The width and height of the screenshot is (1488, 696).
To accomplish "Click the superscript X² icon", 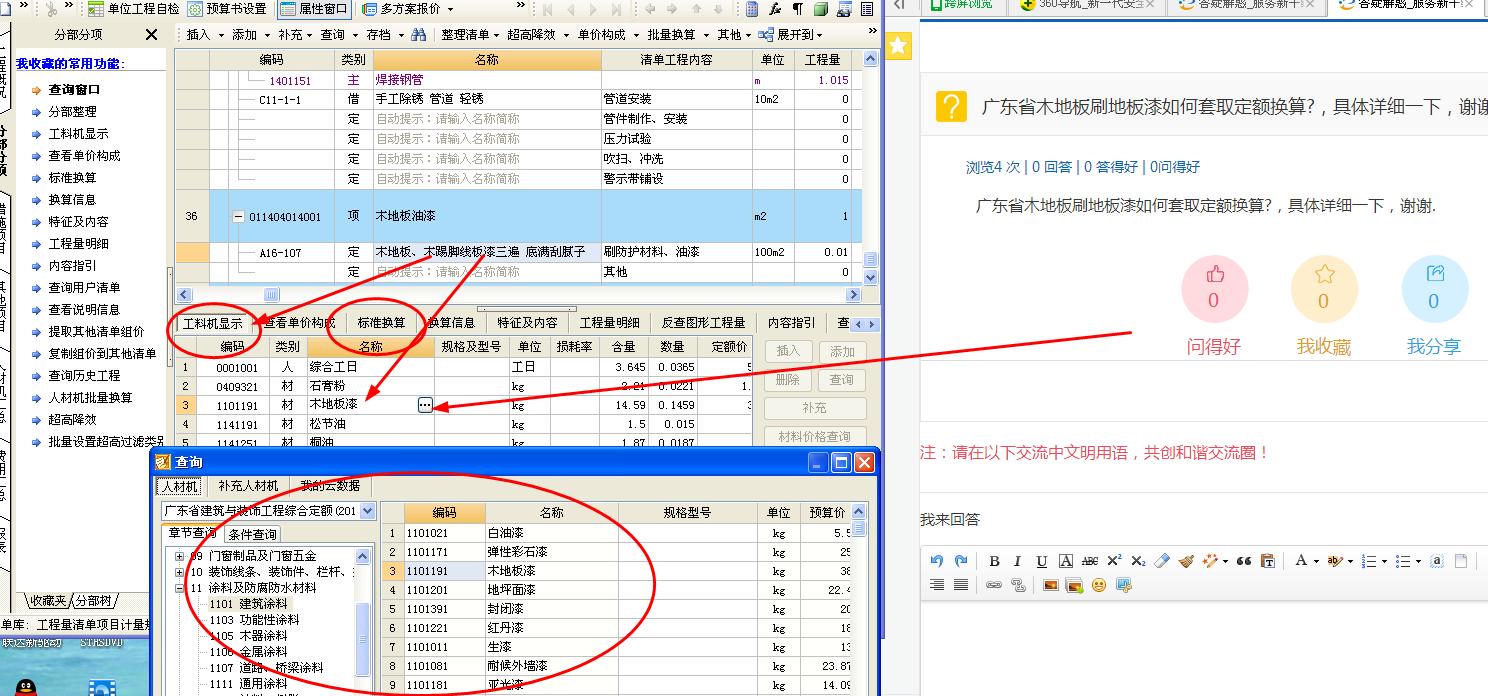I will [1114, 561].
